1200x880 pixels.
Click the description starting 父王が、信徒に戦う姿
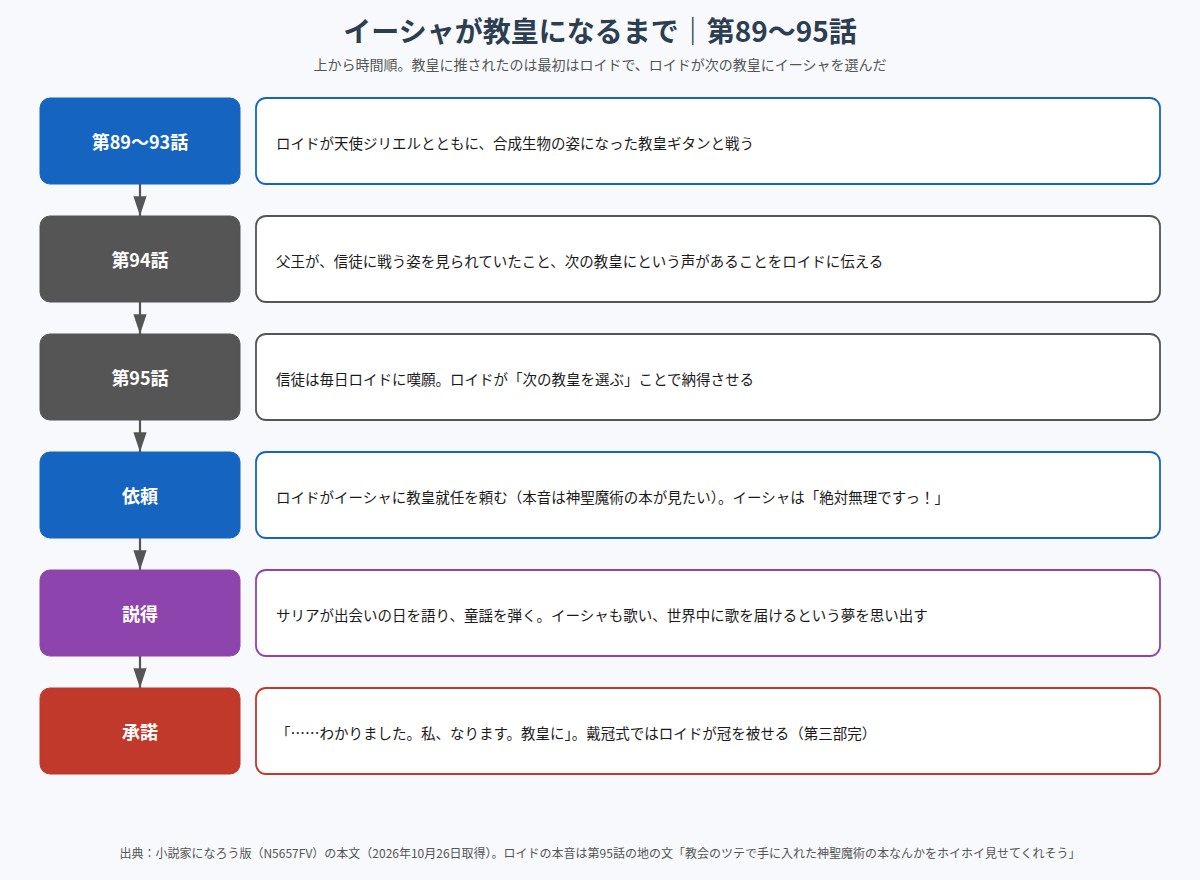point(708,259)
